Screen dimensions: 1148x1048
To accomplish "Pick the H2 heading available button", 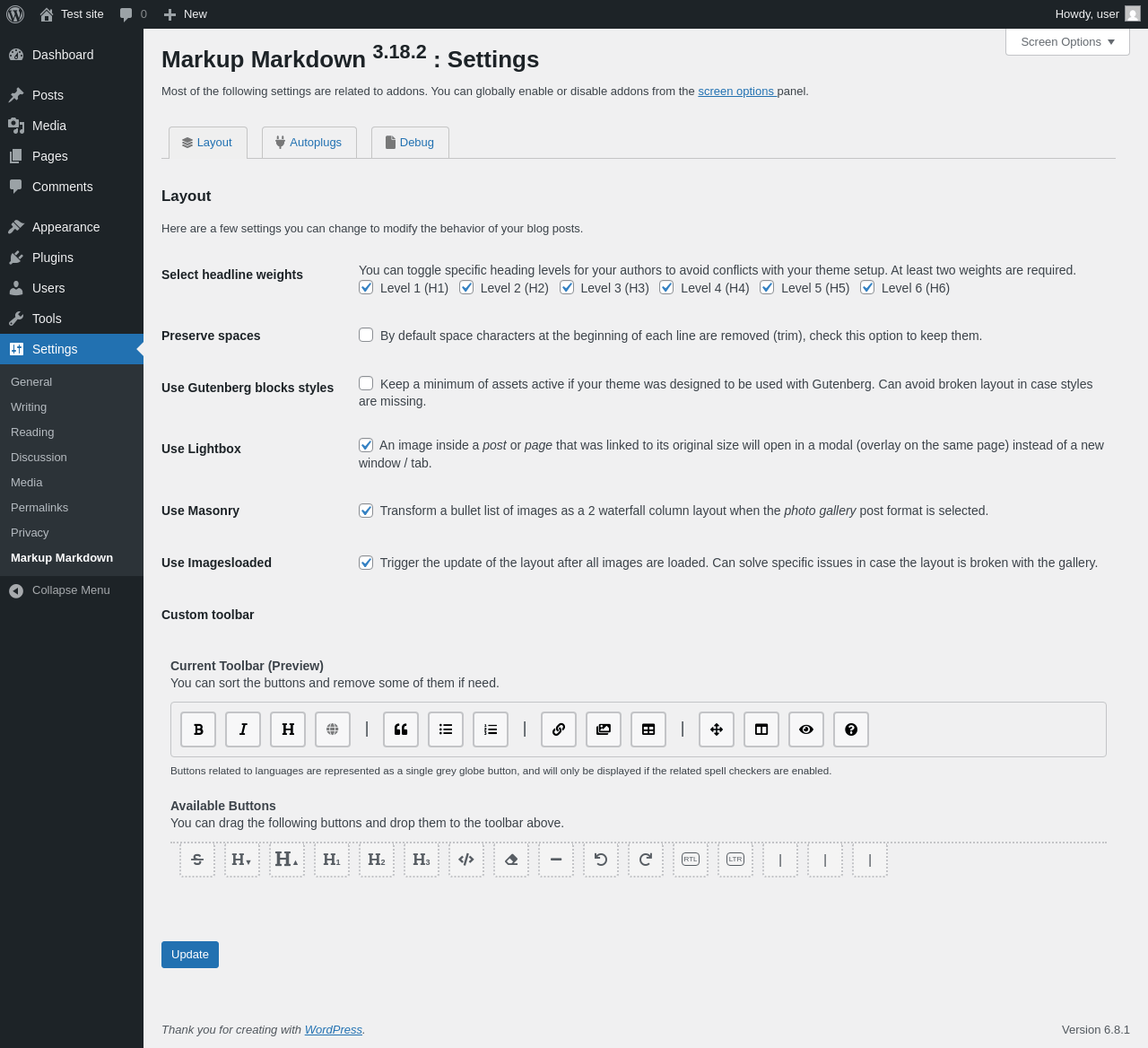I will pos(377,860).
